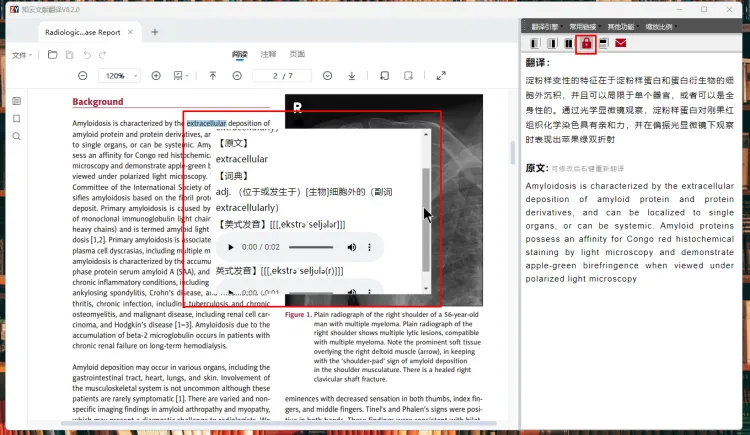Click the 【美式发音】 phonetic text
Viewport: 750px width, 435px height.
pyautogui.click(x=281, y=224)
